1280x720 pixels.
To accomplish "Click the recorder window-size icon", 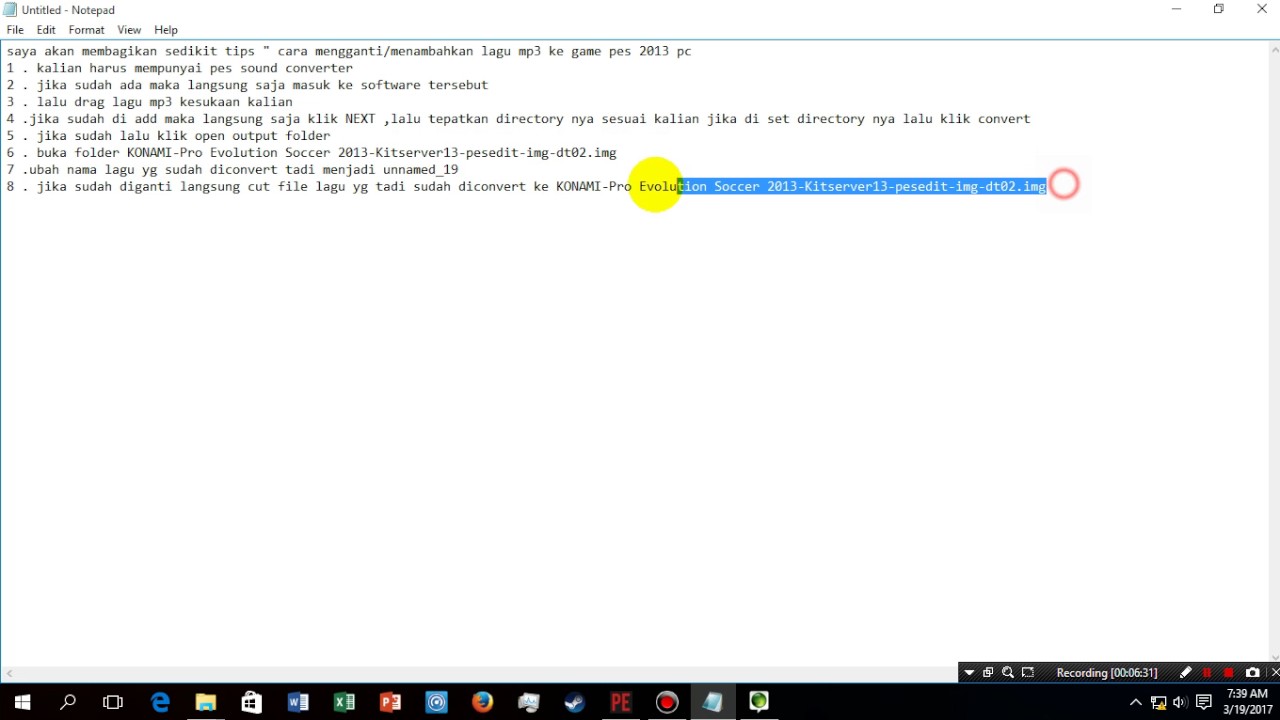I will point(988,673).
